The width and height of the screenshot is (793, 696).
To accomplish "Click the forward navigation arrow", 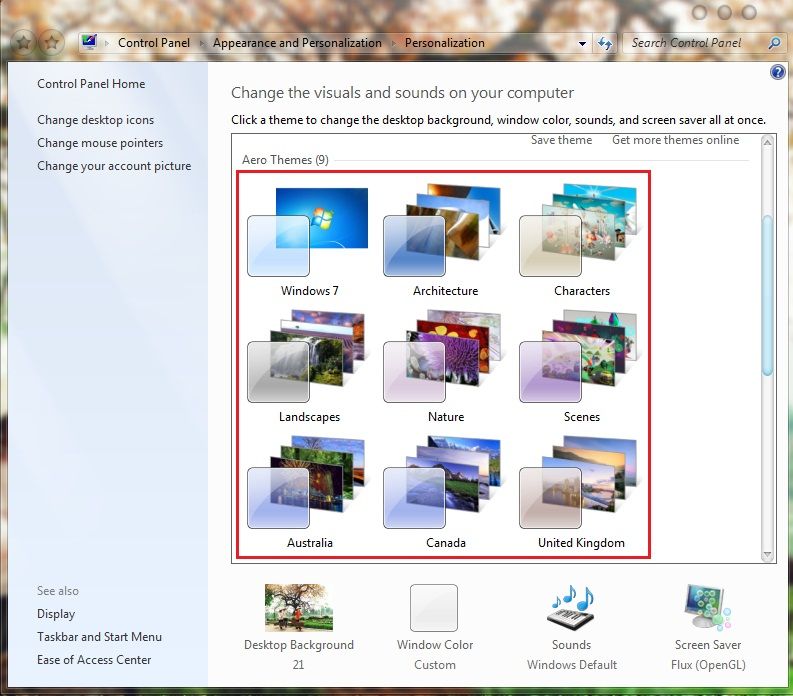I will [52, 43].
